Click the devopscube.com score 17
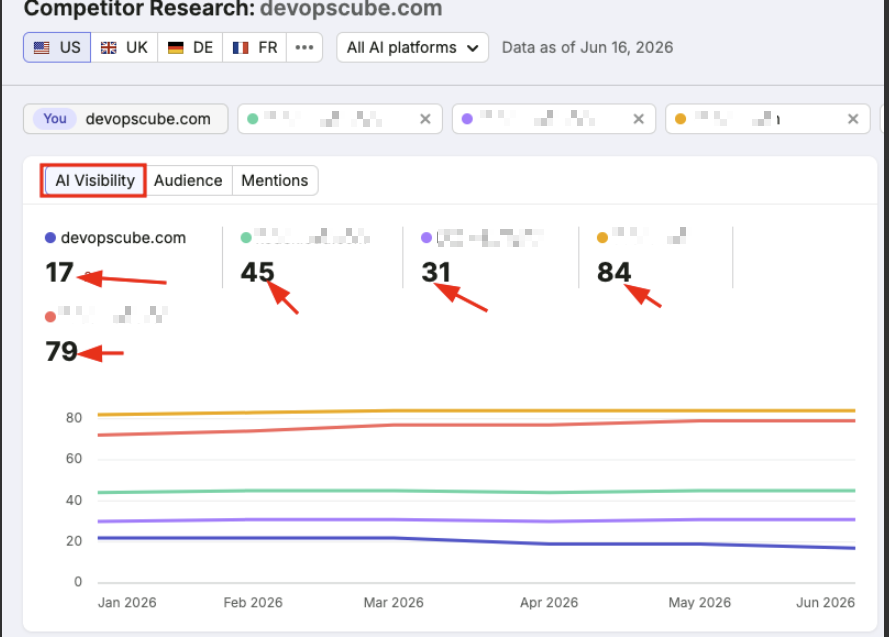 [x=60, y=273]
